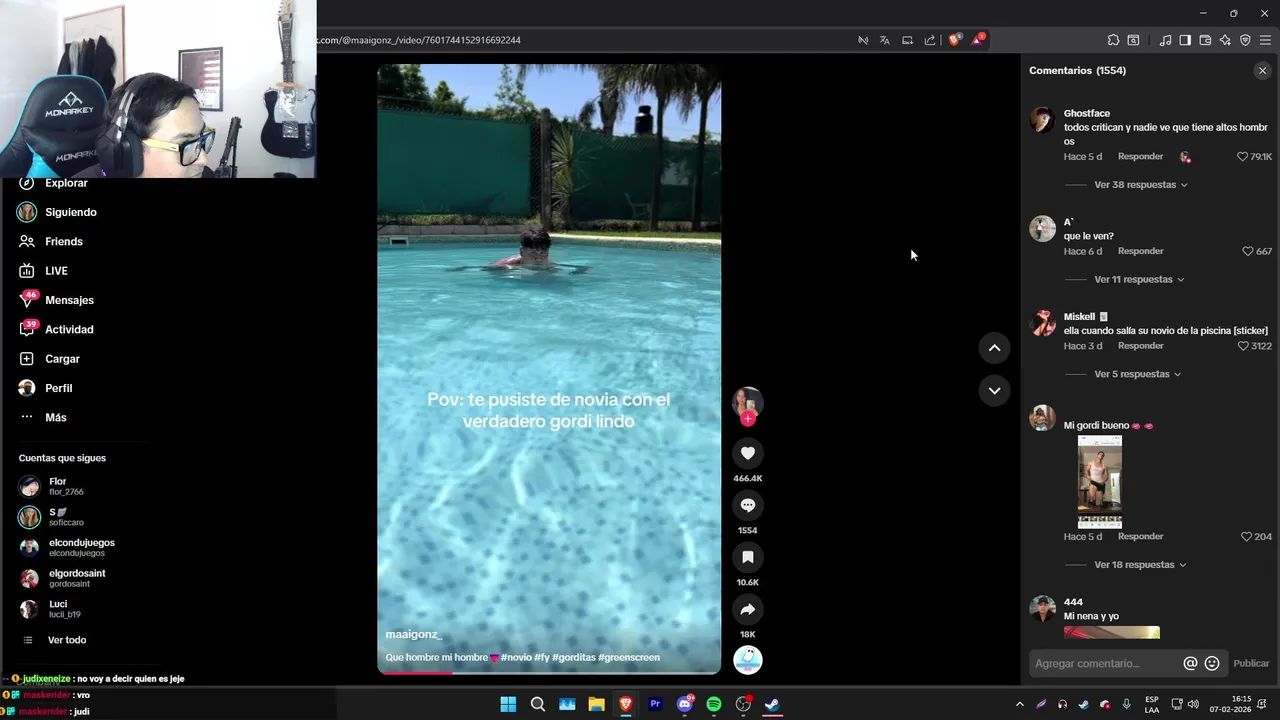Viewport: 1280px width, 720px height.
Task: Expand Ver 5 respuestas under Miskell
Action: (1137, 374)
